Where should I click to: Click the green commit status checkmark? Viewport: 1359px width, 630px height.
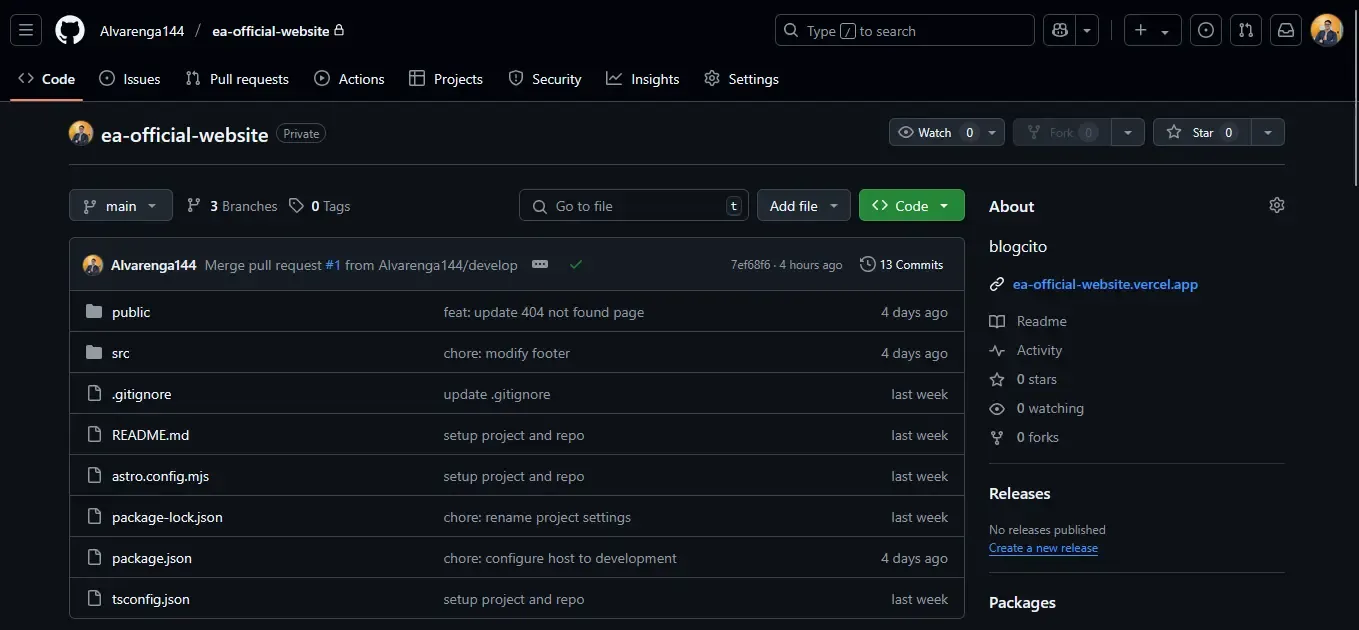(x=576, y=264)
